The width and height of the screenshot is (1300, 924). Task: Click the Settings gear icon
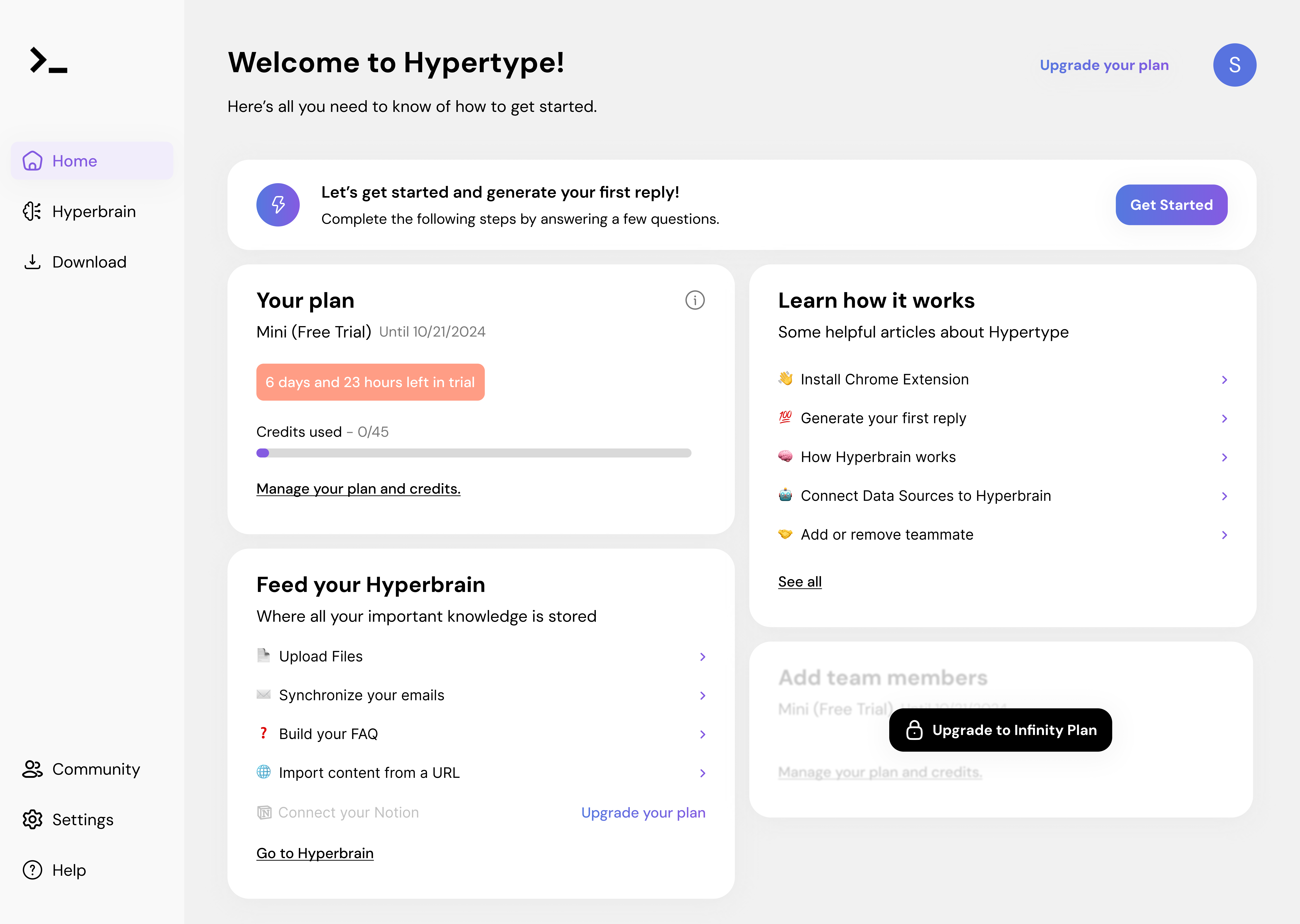(32, 819)
